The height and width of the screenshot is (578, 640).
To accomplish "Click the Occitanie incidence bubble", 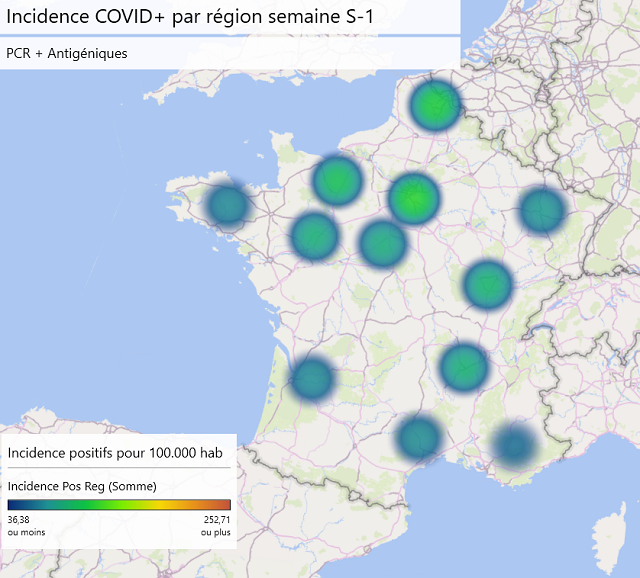I will coord(419,437).
